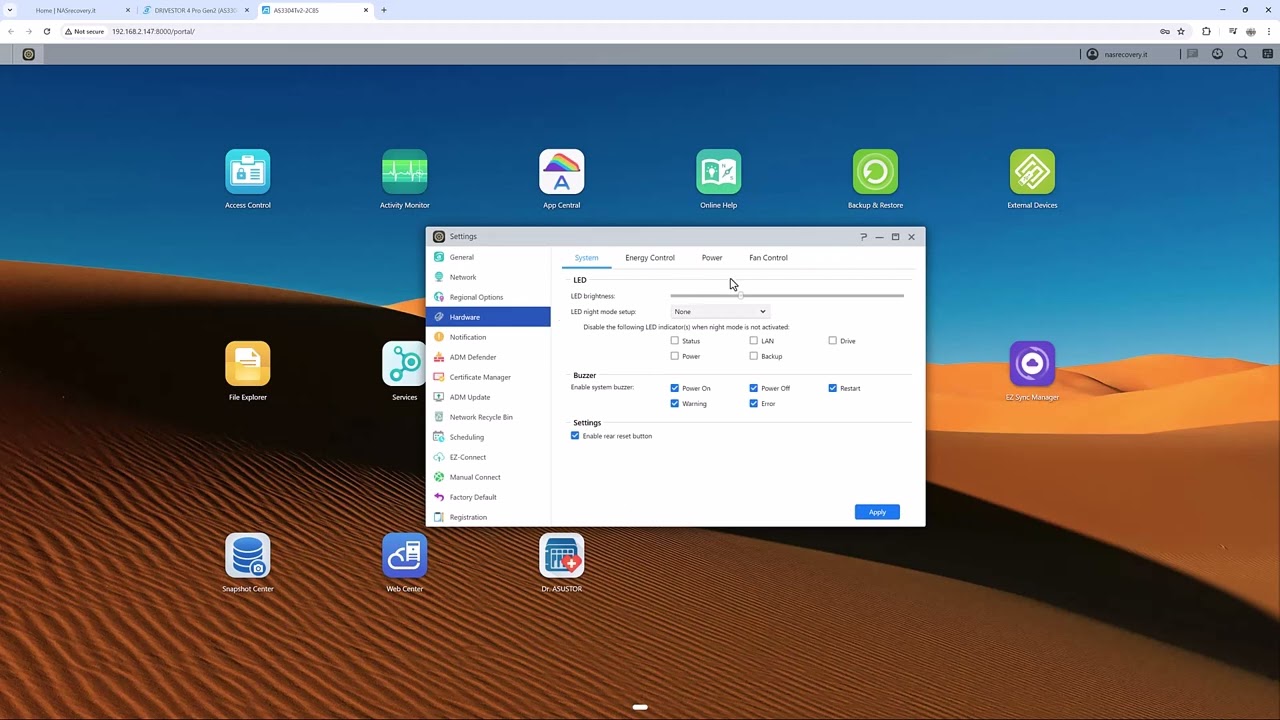Click the Settings window help question mark
This screenshot has height=720, width=1280.
[x=863, y=237]
